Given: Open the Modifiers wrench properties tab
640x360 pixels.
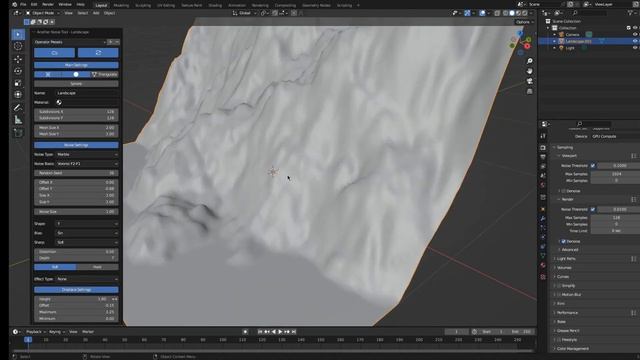Looking at the screenshot, I should click(x=543, y=219).
